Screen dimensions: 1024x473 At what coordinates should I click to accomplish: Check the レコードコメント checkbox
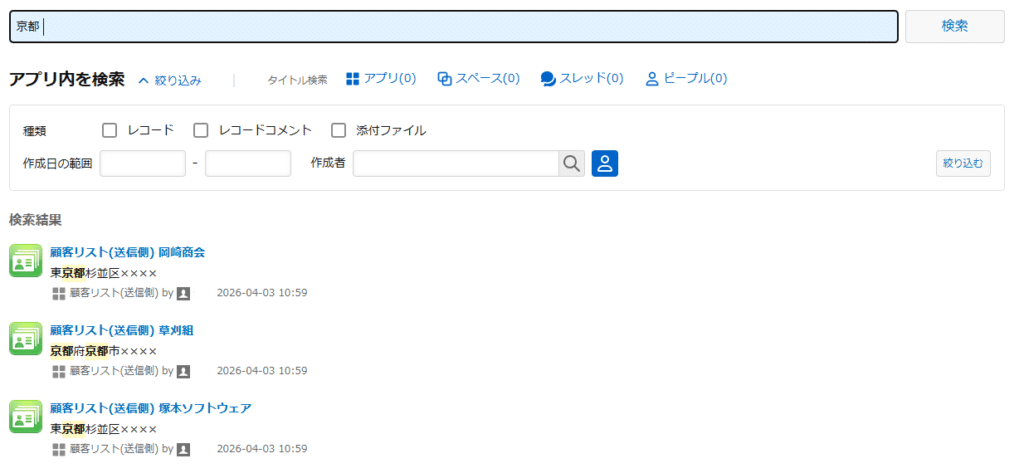[x=201, y=131]
